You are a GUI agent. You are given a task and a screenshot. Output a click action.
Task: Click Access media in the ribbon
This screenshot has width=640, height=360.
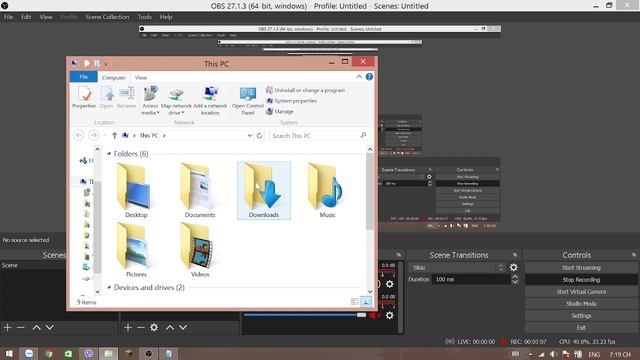pyautogui.click(x=150, y=100)
